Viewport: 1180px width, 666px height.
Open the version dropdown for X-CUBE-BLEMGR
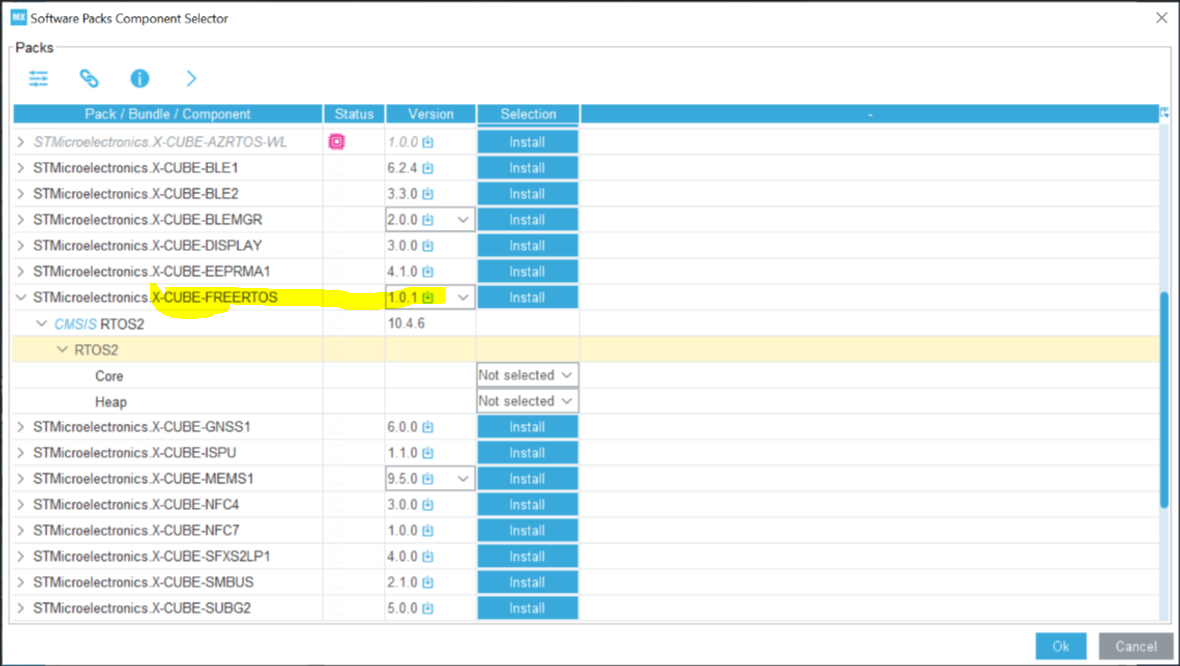463,219
